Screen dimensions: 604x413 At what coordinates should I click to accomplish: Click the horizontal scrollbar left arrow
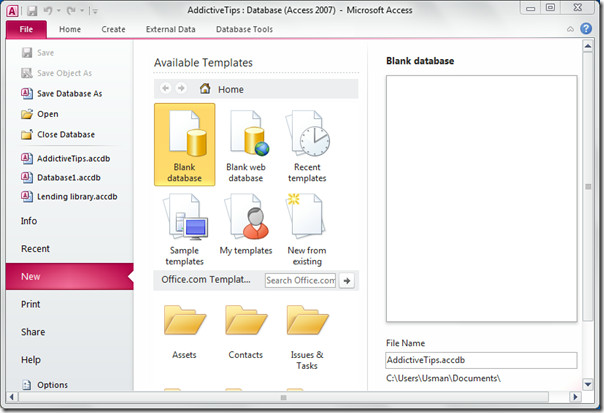point(12,396)
